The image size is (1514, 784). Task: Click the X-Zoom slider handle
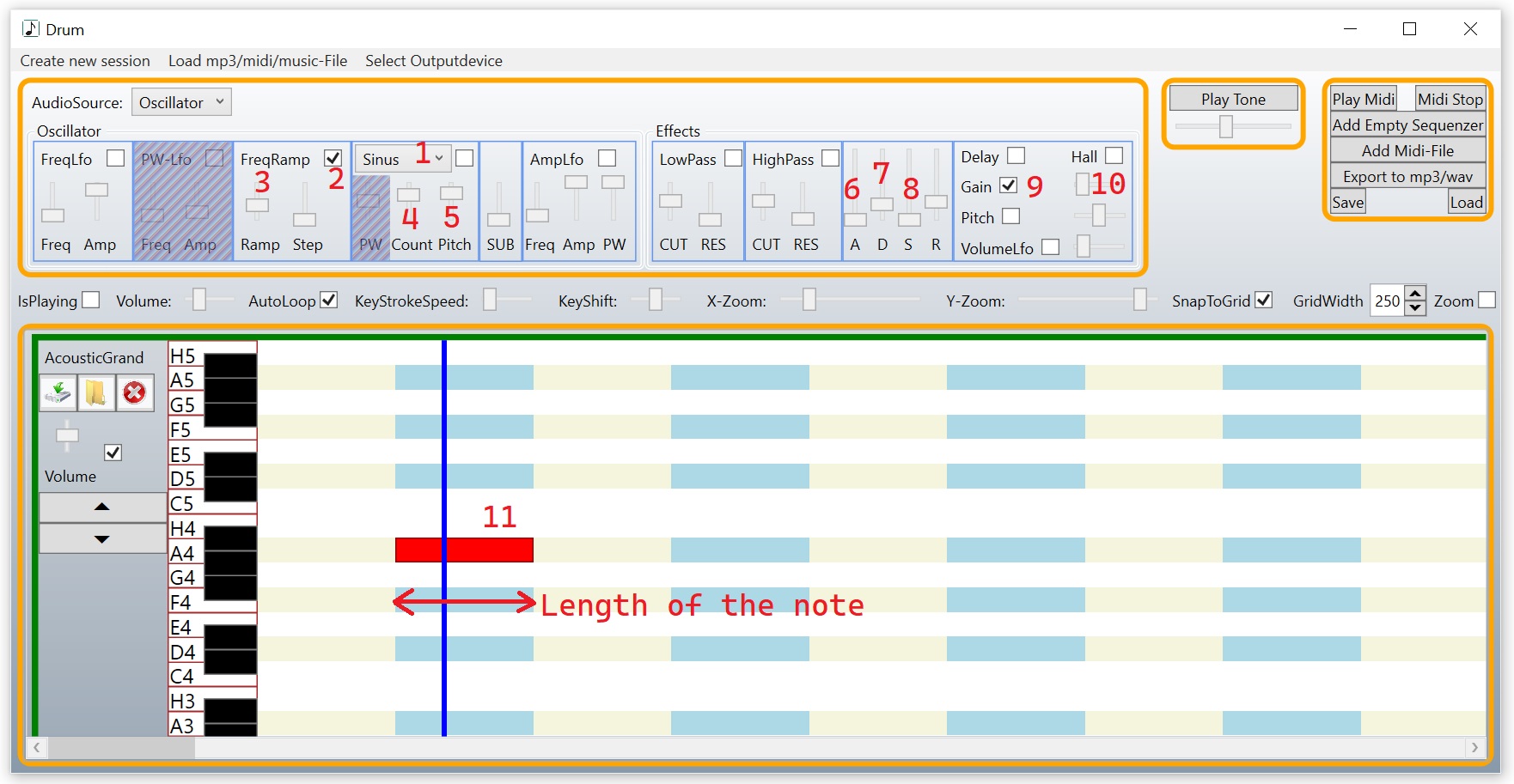point(809,299)
